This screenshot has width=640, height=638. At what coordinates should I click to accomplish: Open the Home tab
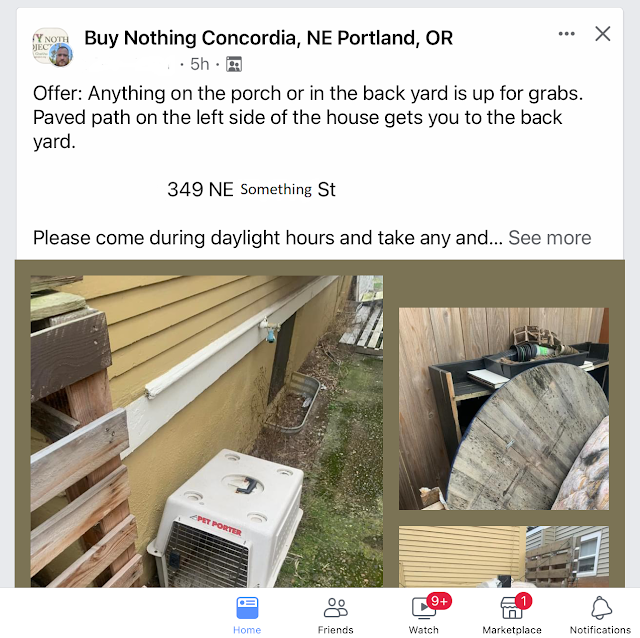tap(247, 615)
